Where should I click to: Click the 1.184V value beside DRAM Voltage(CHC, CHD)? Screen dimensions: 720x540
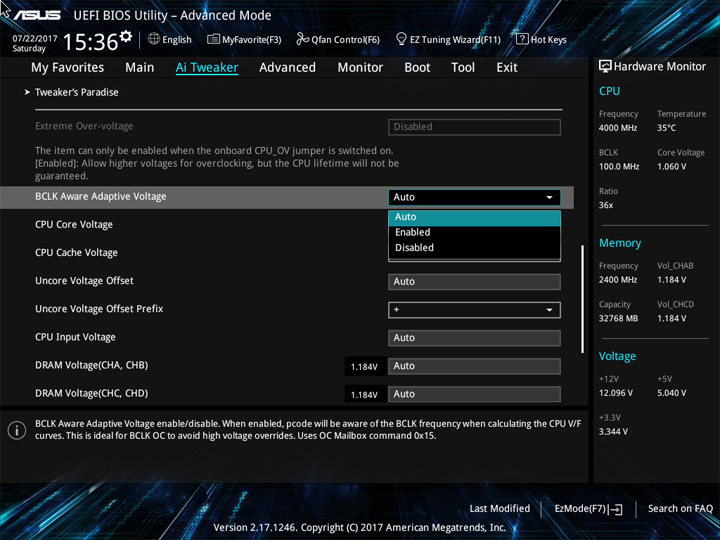(364, 395)
